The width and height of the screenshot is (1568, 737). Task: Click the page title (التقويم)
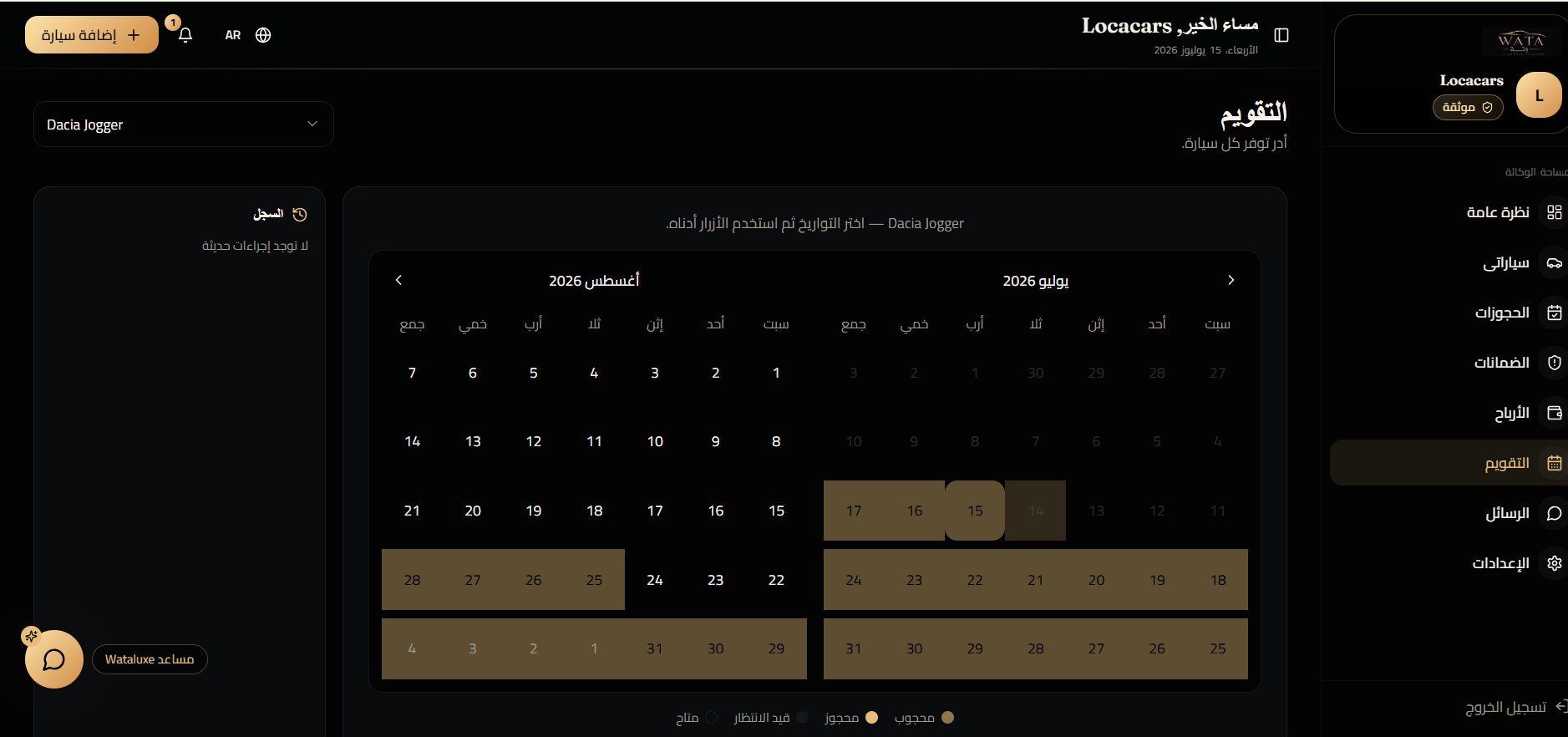coord(1254,113)
